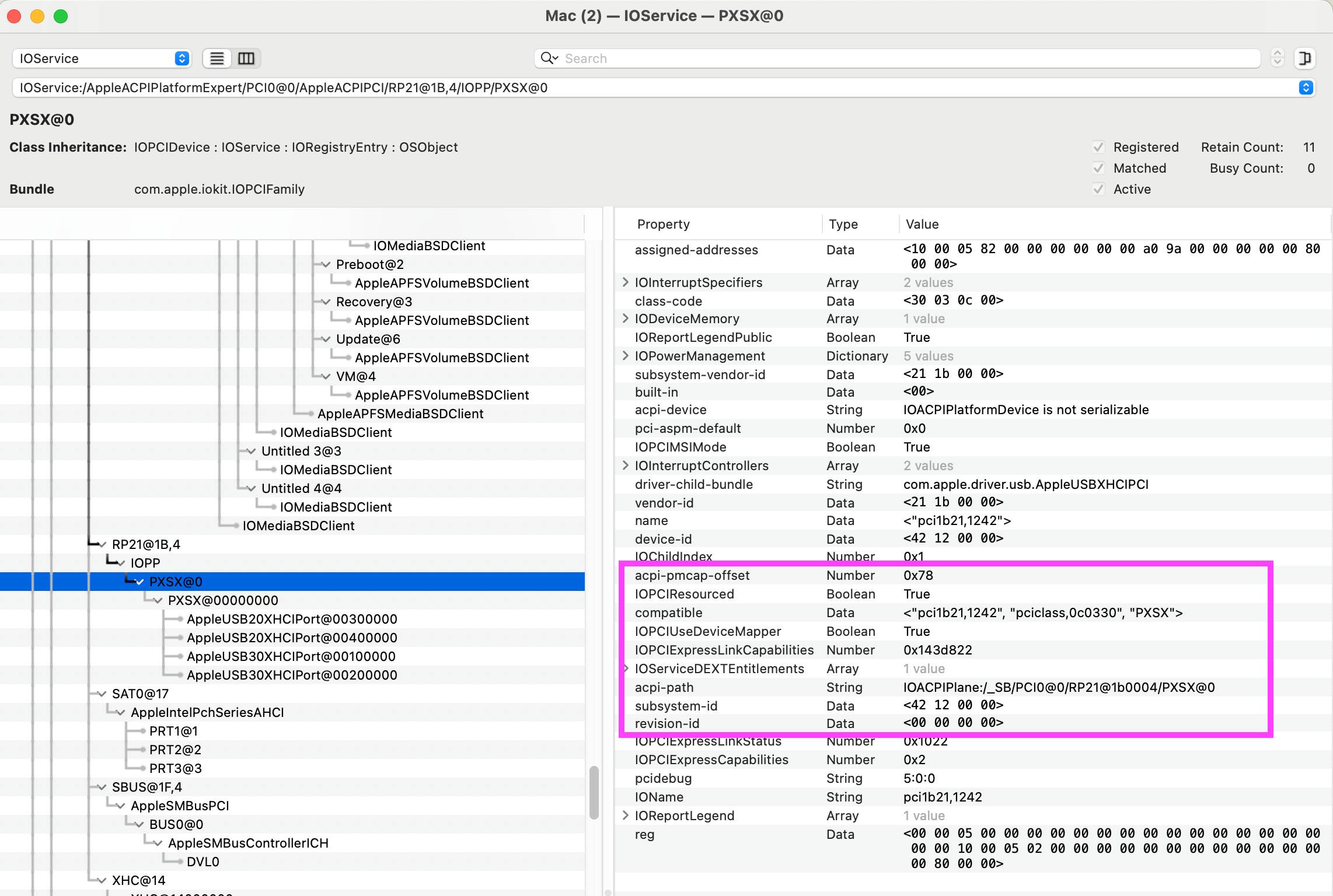Select the pcidebug property row
Image resolution: width=1333 pixels, height=896 pixels.
[973, 778]
